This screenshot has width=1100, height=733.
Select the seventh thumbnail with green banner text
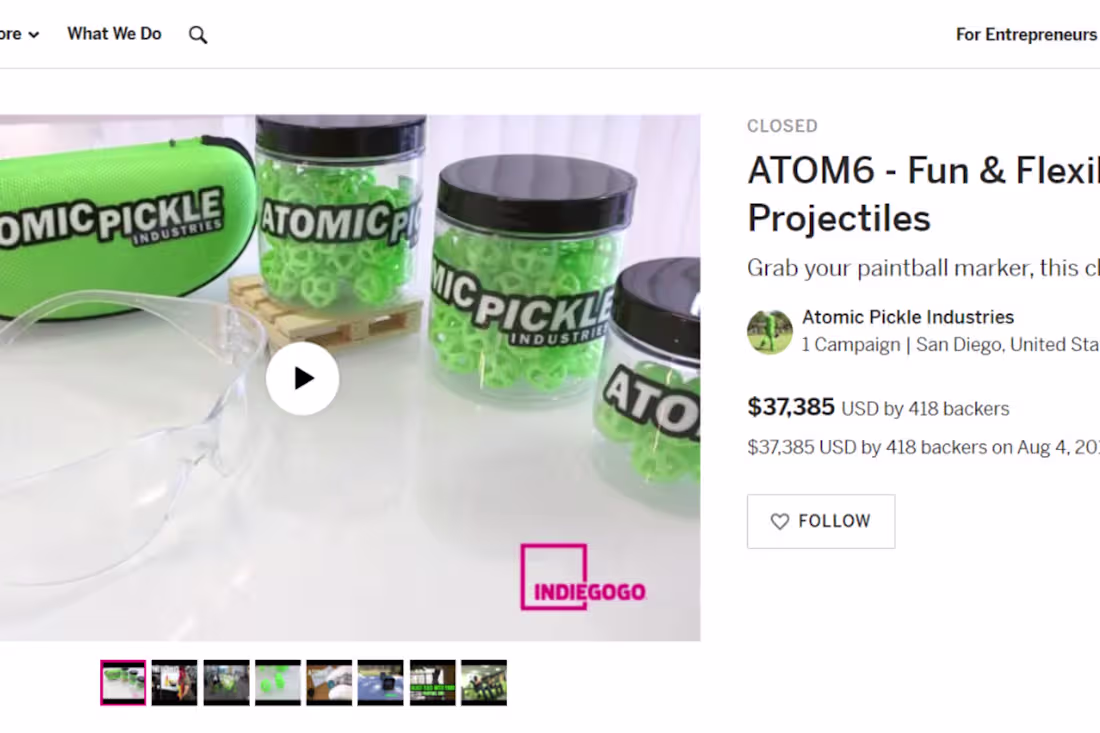[432, 683]
